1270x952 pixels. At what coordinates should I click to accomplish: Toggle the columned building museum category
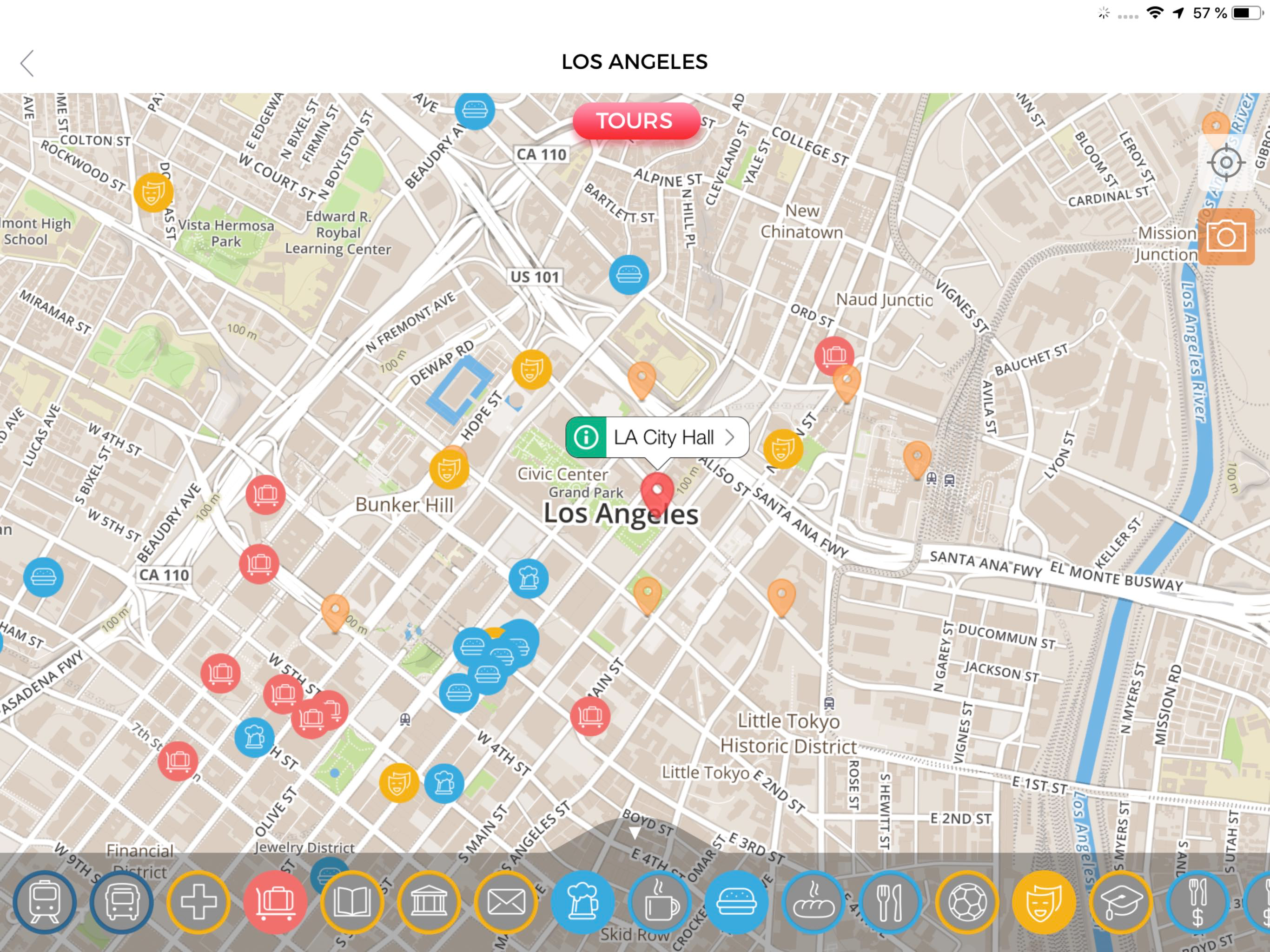tap(429, 902)
